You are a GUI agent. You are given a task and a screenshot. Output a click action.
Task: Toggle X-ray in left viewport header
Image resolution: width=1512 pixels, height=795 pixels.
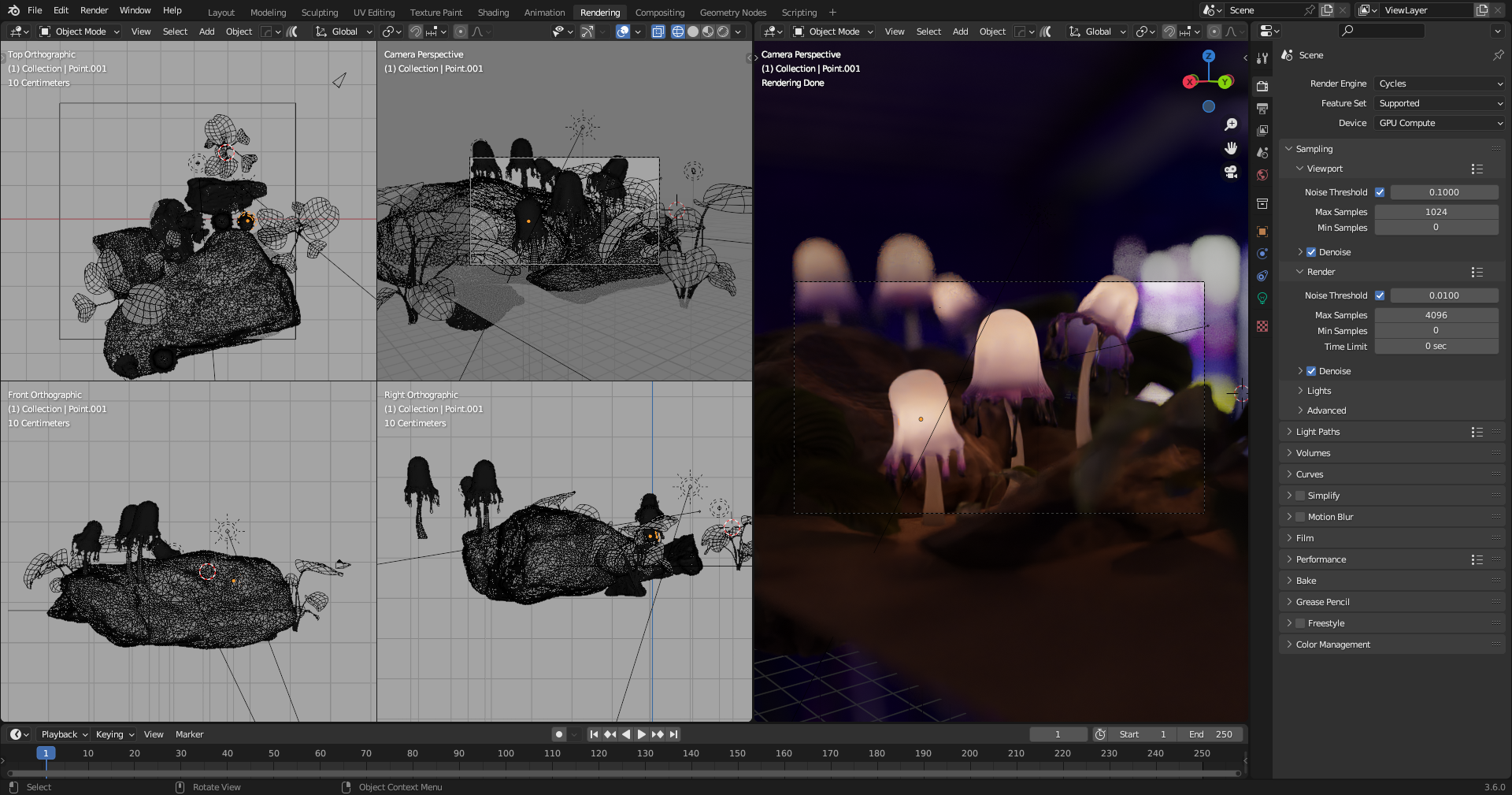pyautogui.click(x=658, y=32)
